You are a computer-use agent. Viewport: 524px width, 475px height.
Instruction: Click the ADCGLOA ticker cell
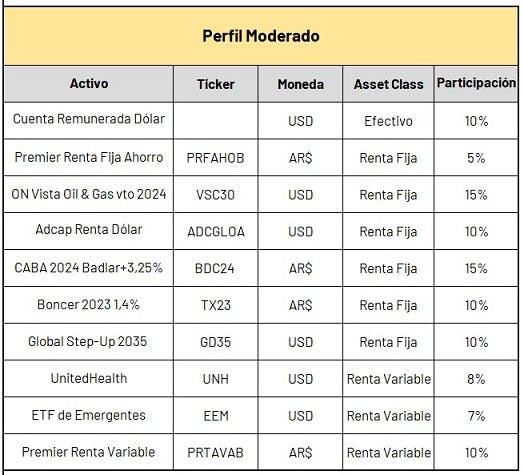click(216, 231)
